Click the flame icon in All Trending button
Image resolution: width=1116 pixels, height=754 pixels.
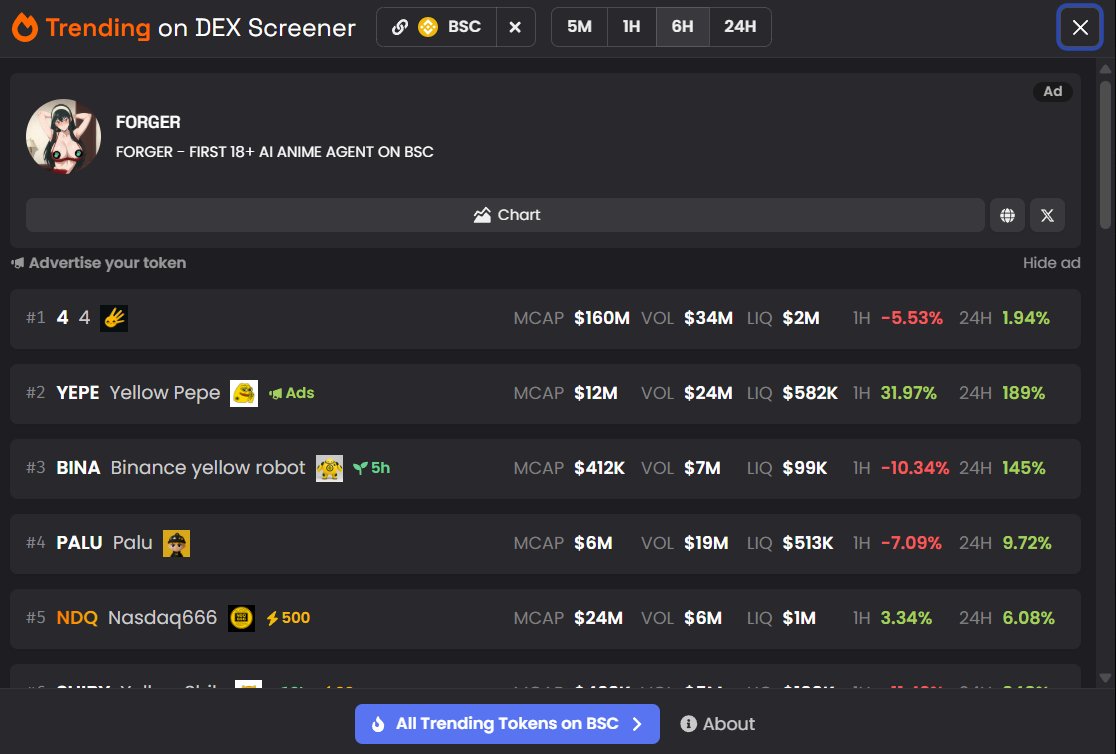(x=378, y=724)
